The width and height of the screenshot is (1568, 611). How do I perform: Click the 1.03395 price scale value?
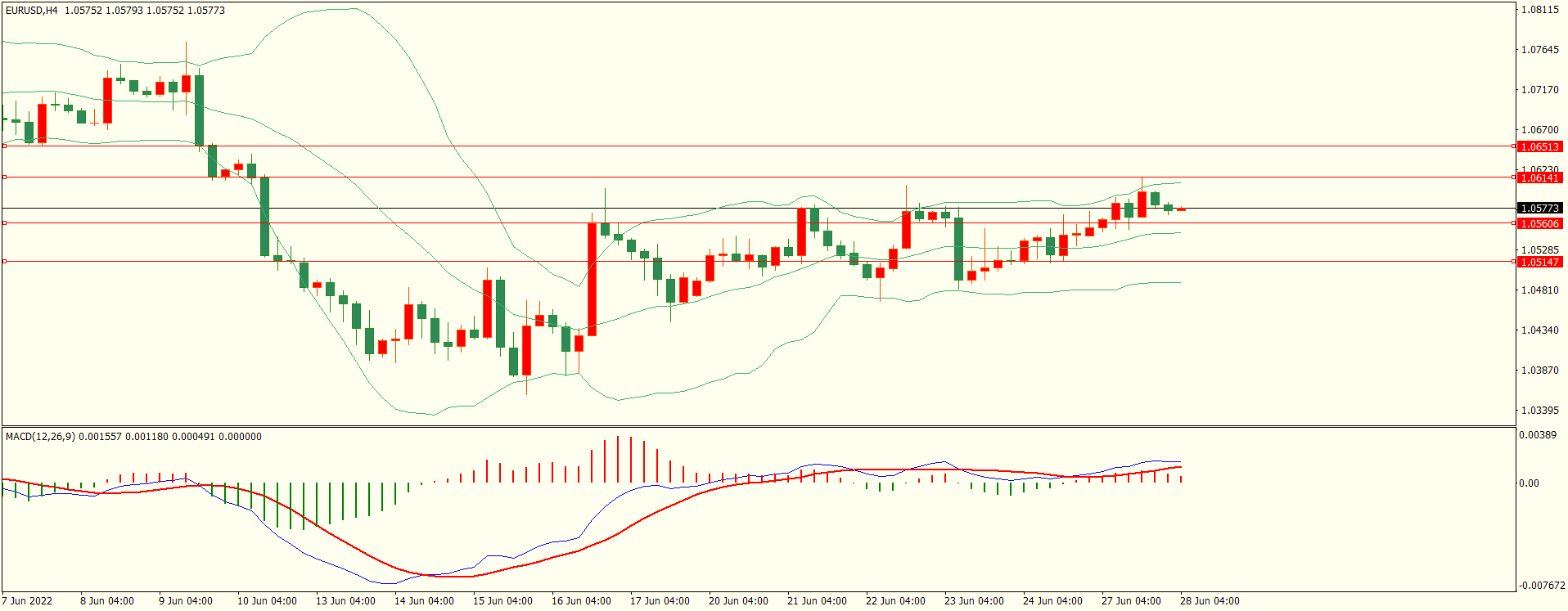pos(1539,411)
